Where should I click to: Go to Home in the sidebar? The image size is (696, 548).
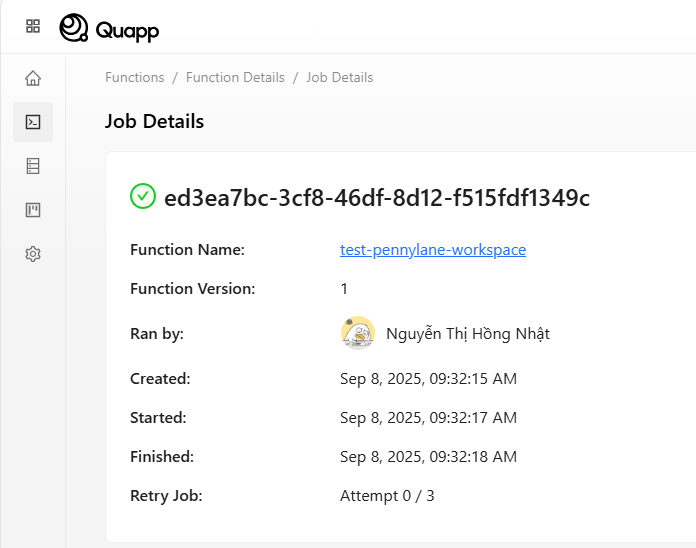point(33,78)
